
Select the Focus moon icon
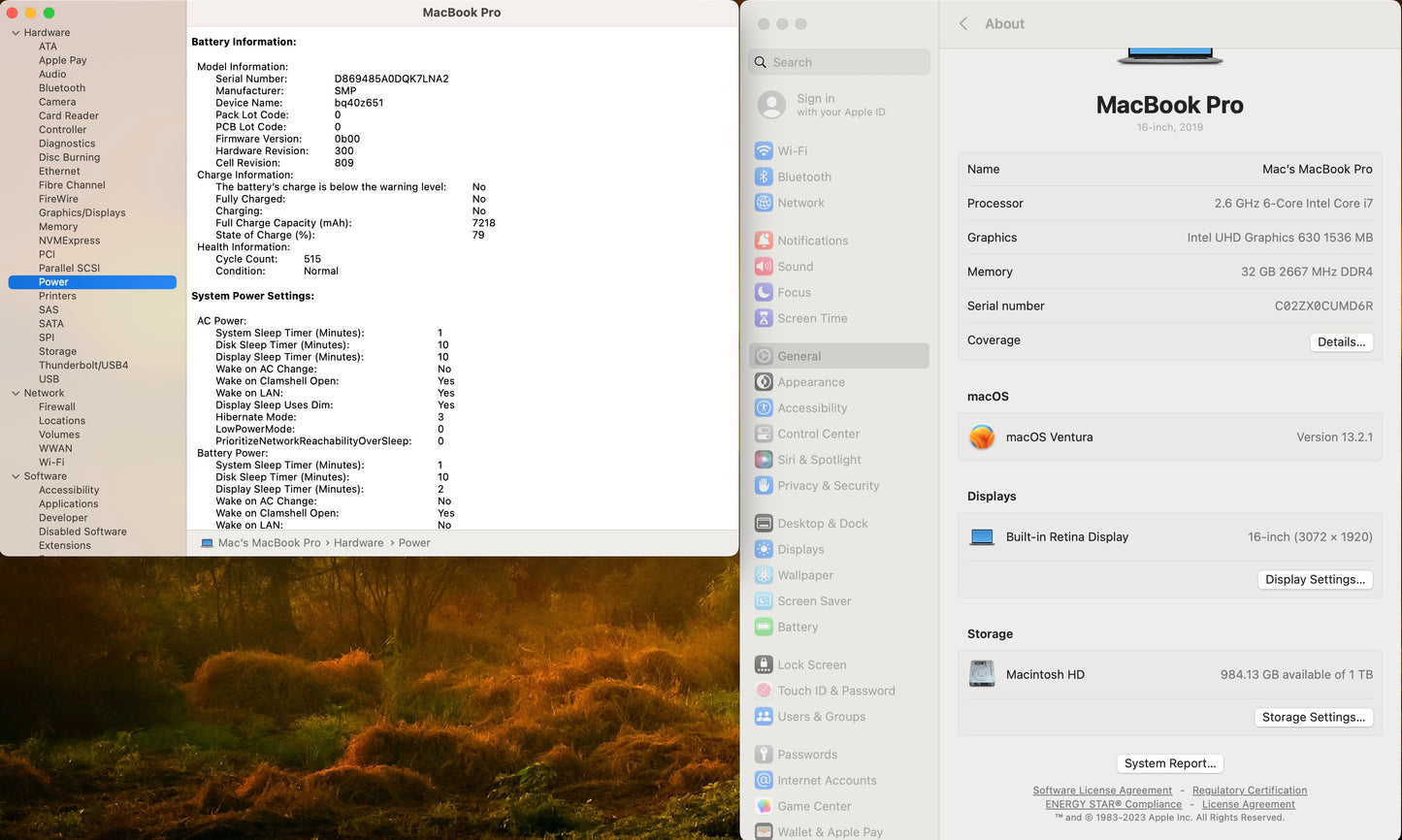coord(764,293)
